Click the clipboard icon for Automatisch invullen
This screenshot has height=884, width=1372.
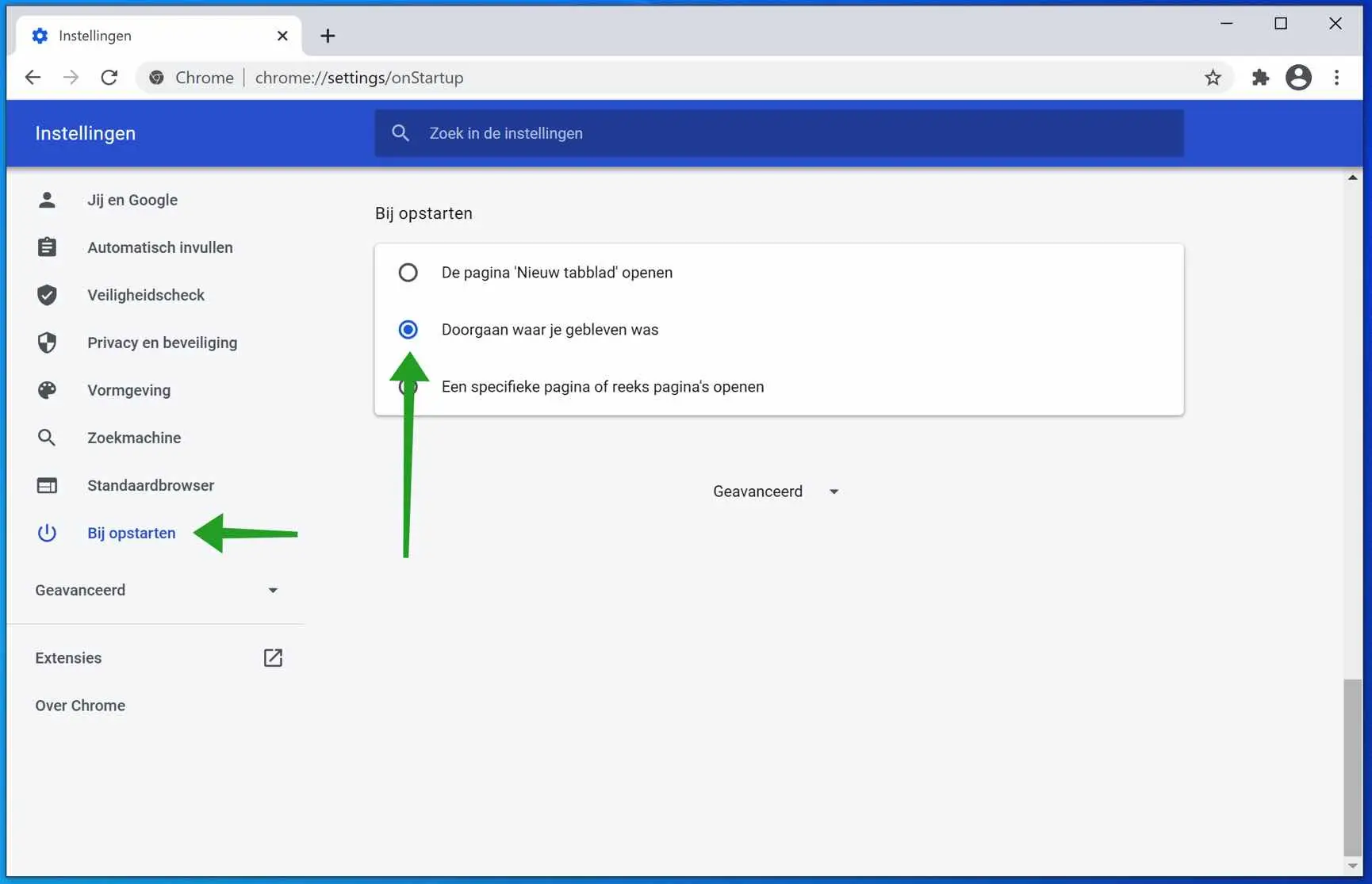[x=47, y=247]
